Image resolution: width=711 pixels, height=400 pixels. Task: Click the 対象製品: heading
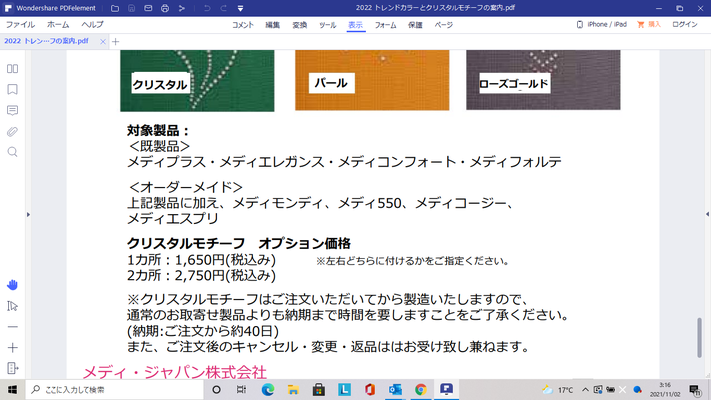coord(158,131)
